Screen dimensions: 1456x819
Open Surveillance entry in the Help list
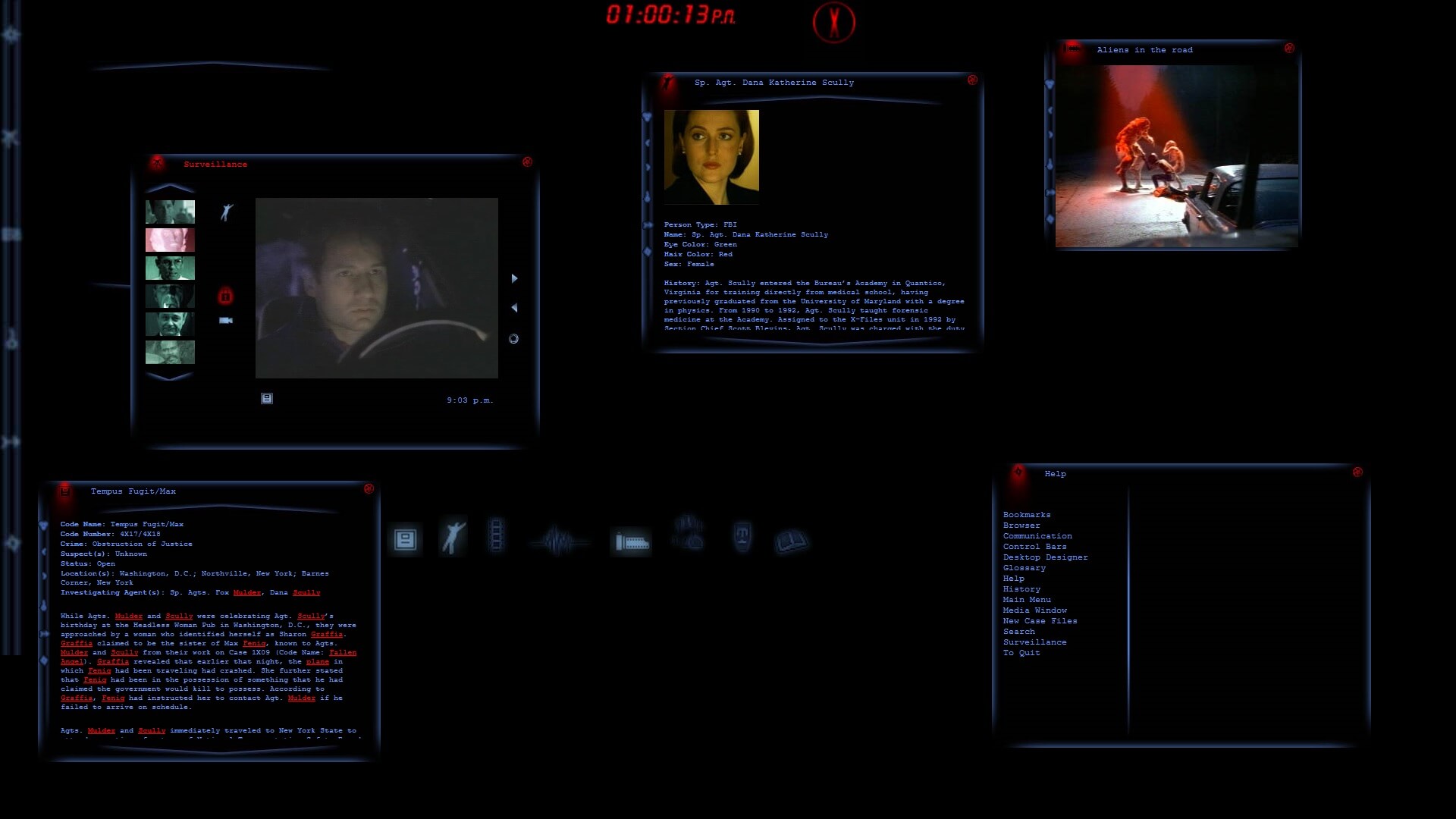pyautogui.click(x=1034, y=642)
